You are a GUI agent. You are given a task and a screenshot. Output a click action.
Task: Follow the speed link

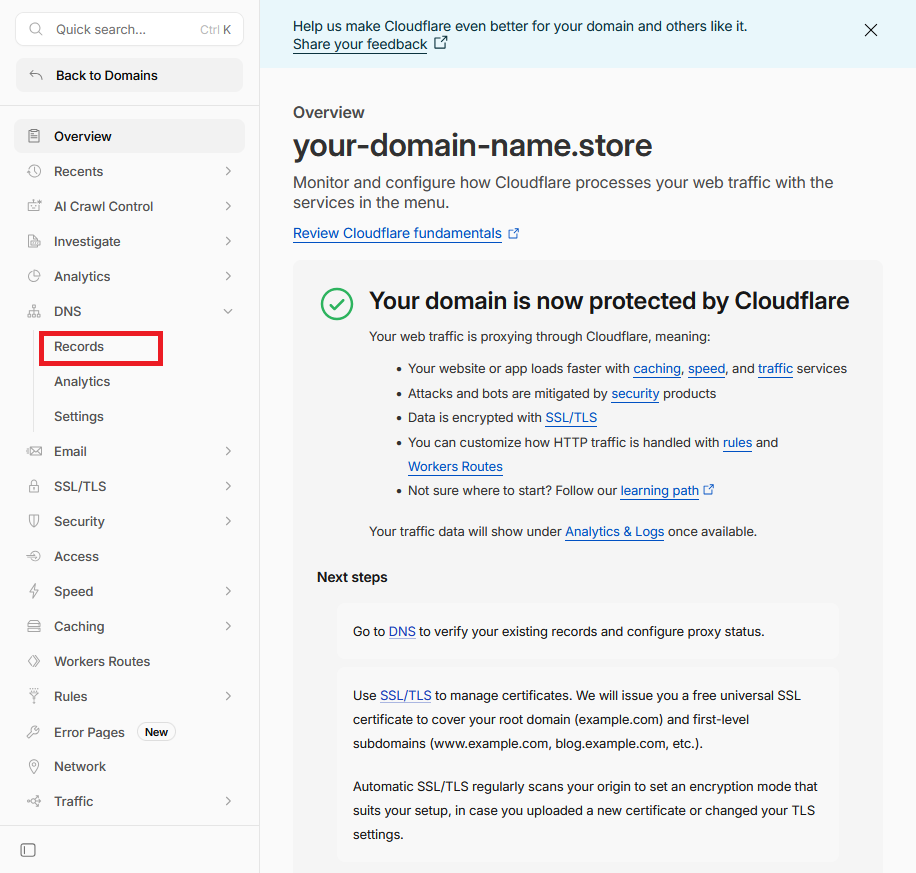pyautogui.click(x=706, y=369)
